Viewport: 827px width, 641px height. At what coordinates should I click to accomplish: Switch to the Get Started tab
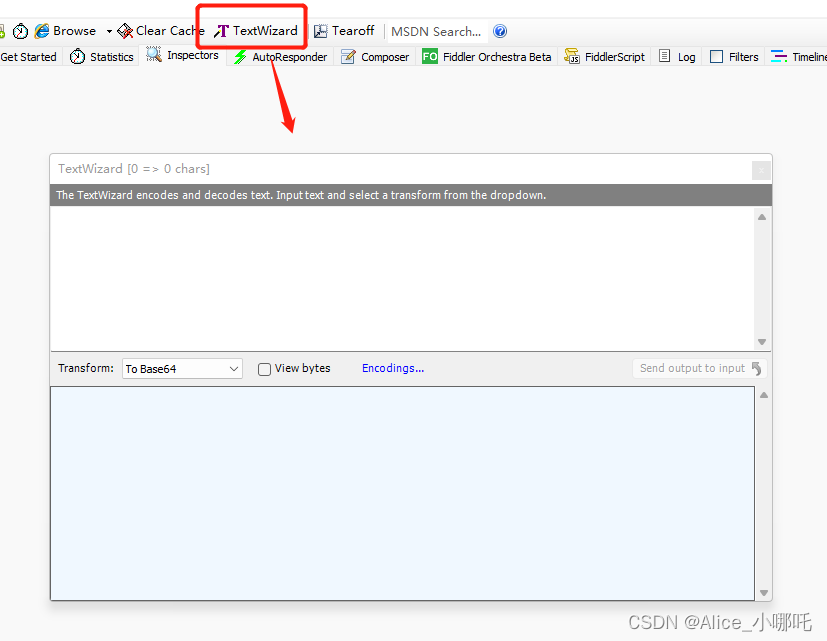[x=28, y=57]
